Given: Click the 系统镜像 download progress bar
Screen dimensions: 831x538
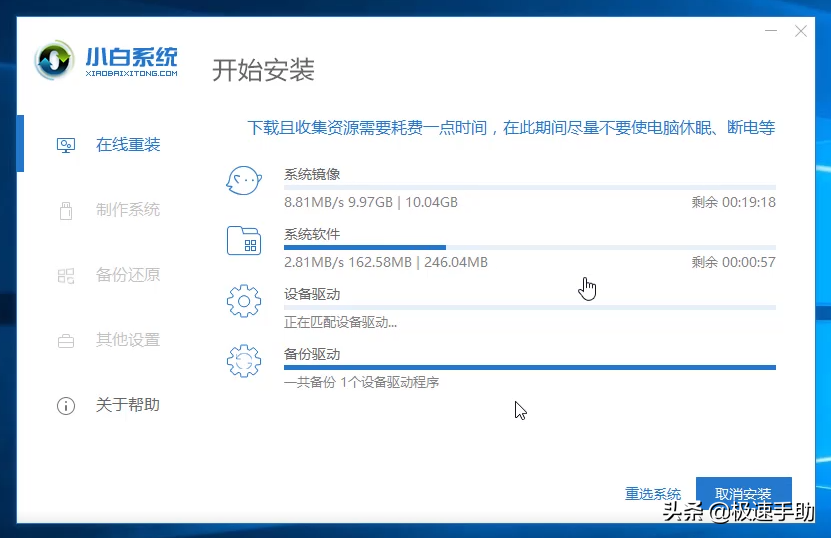Looking at the screenshot, I should [530, 188].
